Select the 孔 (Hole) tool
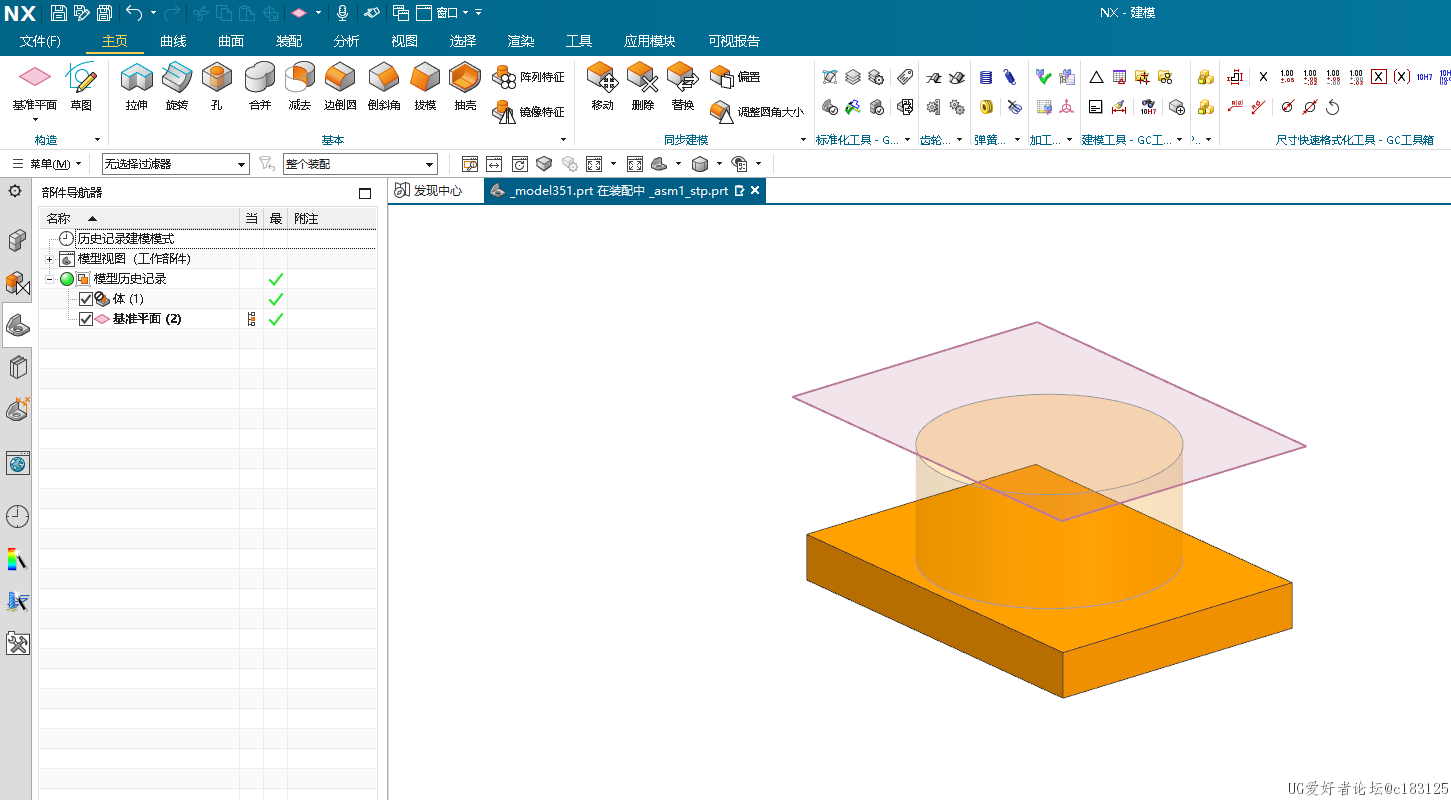Image resolution: width=1451 pixels, height=800 pixels. (x=217, y=86)
